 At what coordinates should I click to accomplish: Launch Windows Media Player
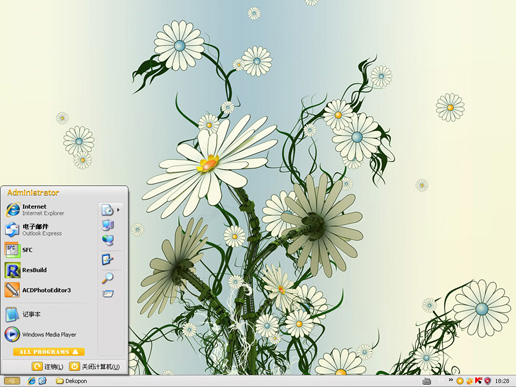click(40, 334)
